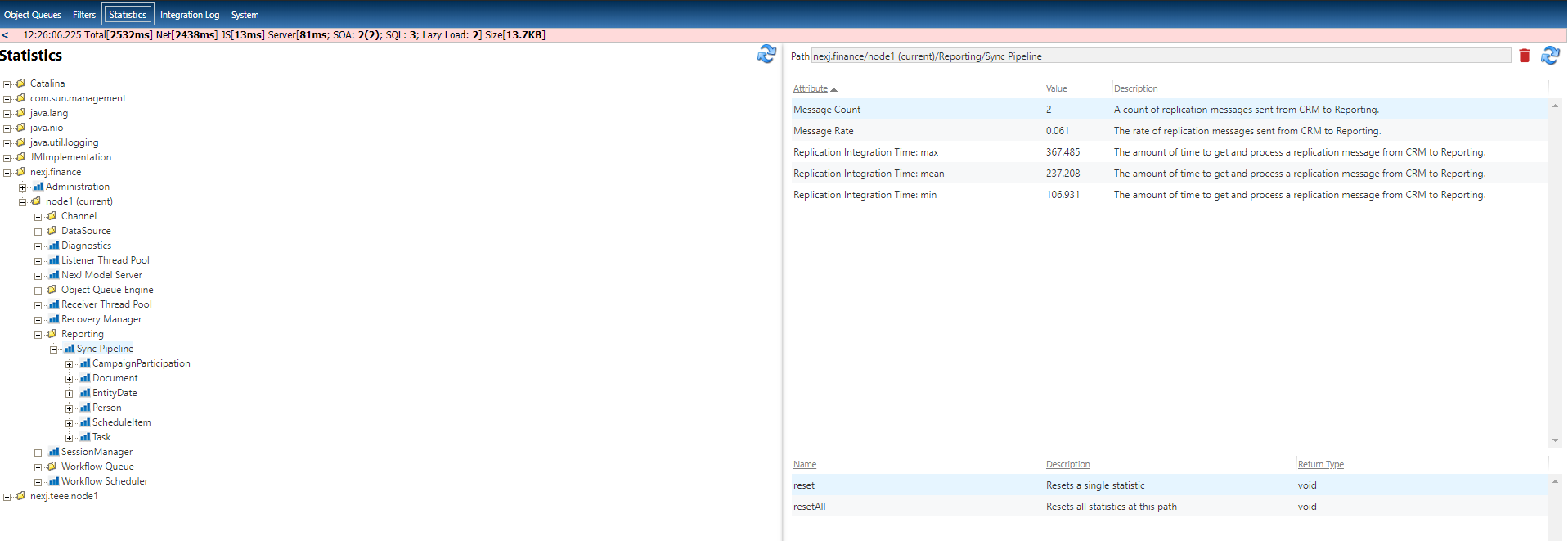Open the Integration Log tab
This screenshot has width=1568, height=541.
(x=189, y=15)
